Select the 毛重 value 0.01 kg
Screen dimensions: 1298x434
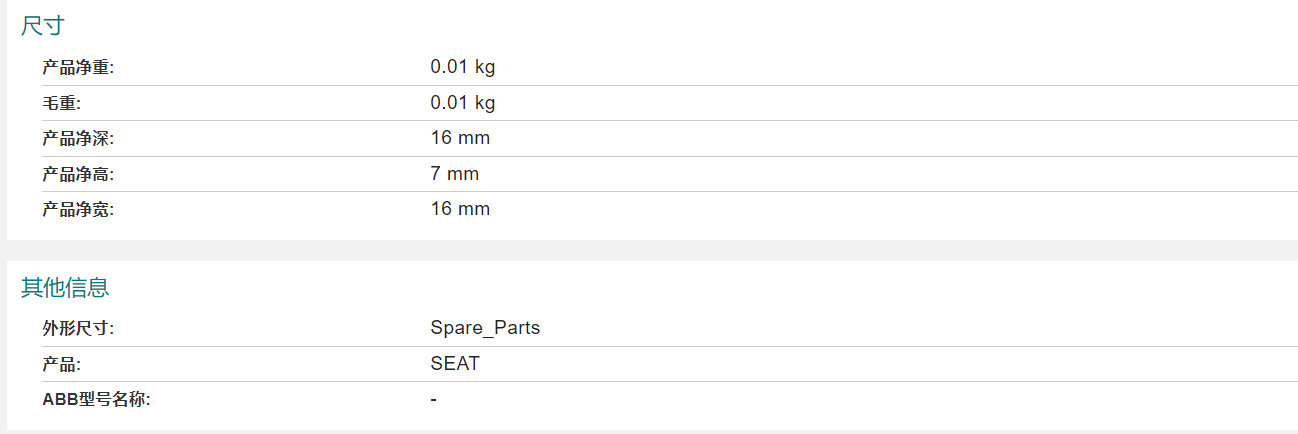pos(463,102)
